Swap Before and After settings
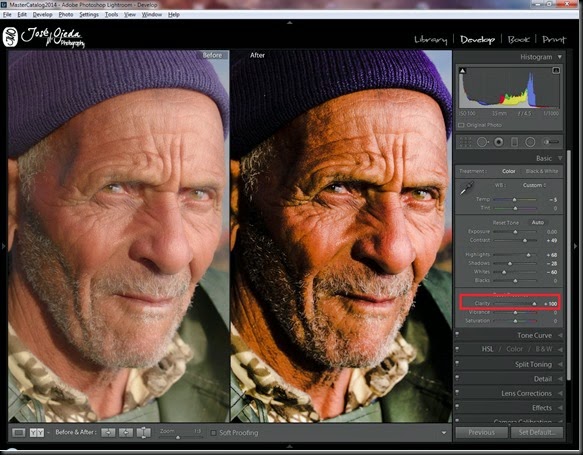 pyautogui.click(x=143, y=433)
